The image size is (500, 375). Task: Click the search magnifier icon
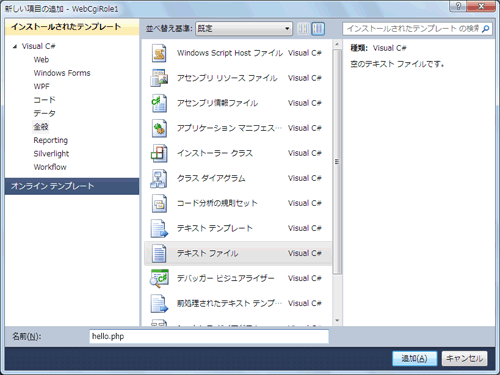pyautogui.click(x=486, y=29)
